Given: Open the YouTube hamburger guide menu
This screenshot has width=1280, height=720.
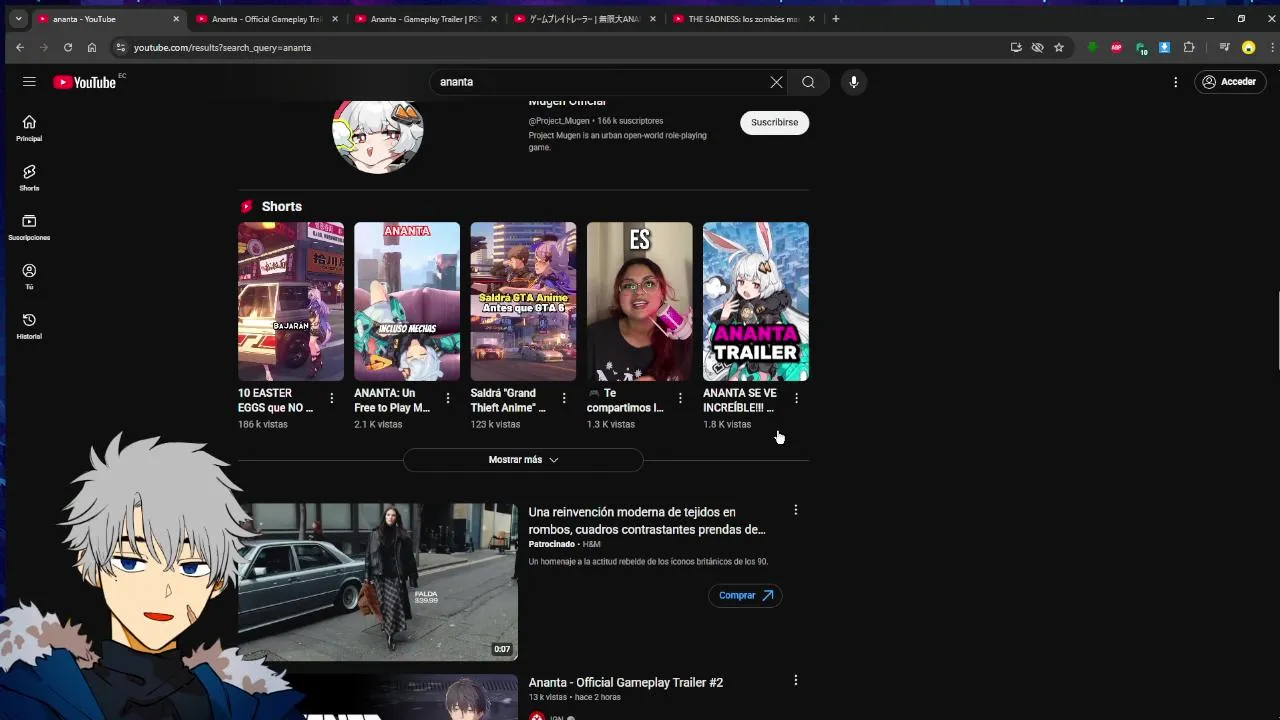Looking at the screenshot, I should point(29,82).
